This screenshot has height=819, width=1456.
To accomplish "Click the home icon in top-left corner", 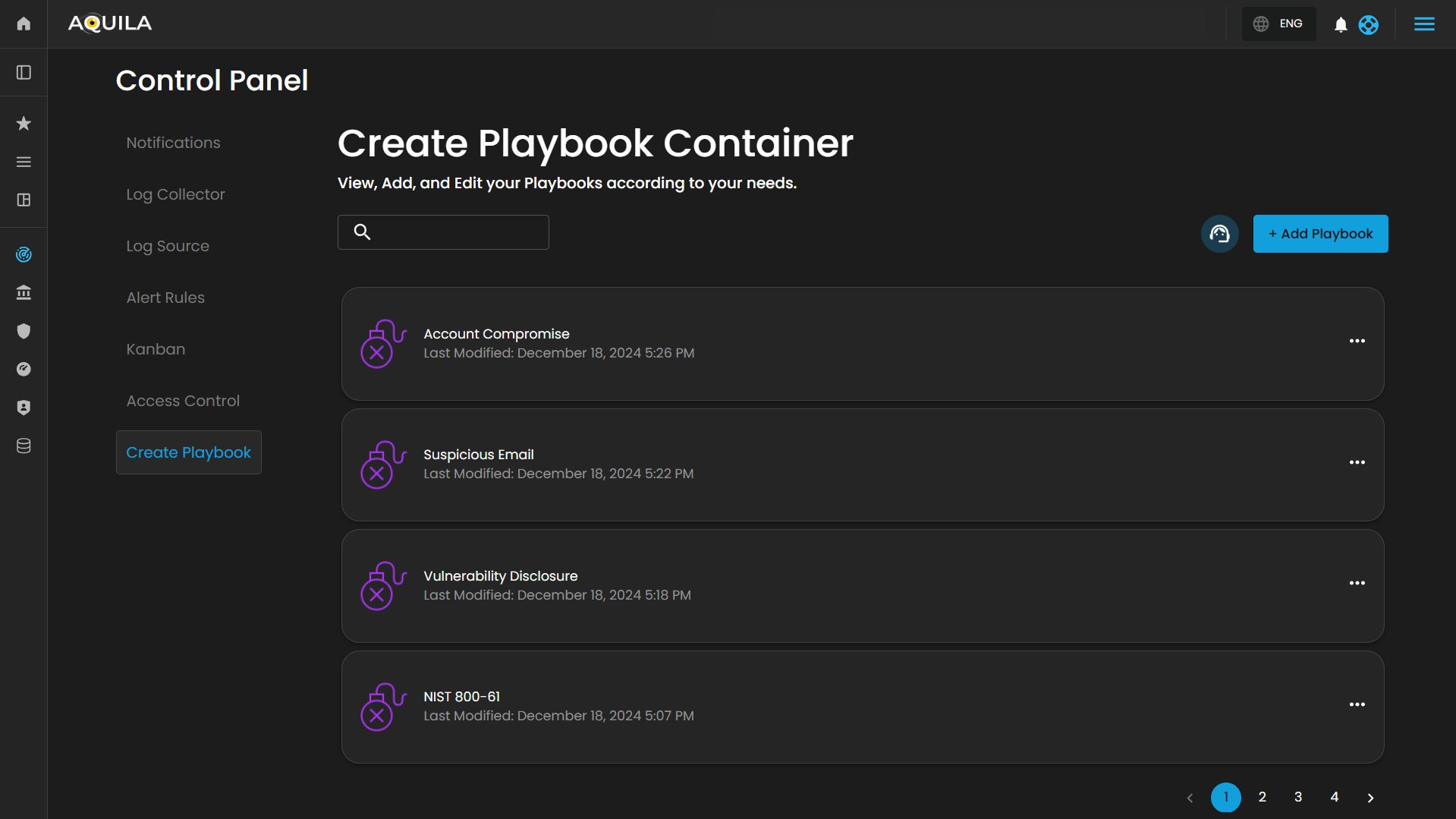I will pos(24,24).
